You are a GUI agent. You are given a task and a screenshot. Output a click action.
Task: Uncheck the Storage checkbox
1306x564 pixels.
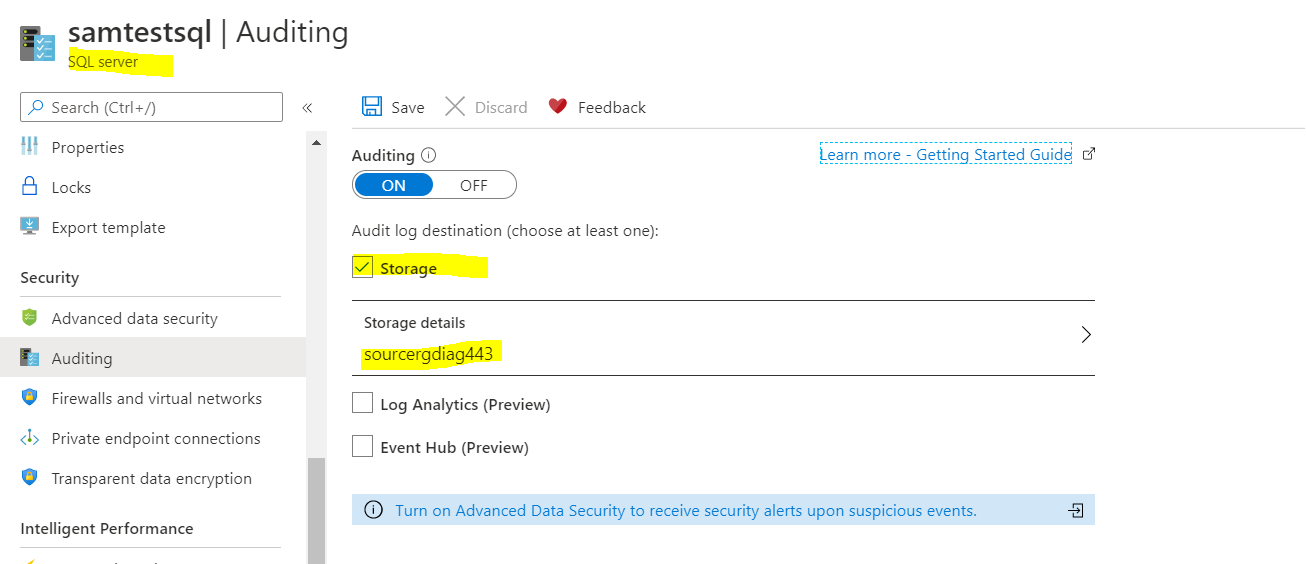(362, 268)
